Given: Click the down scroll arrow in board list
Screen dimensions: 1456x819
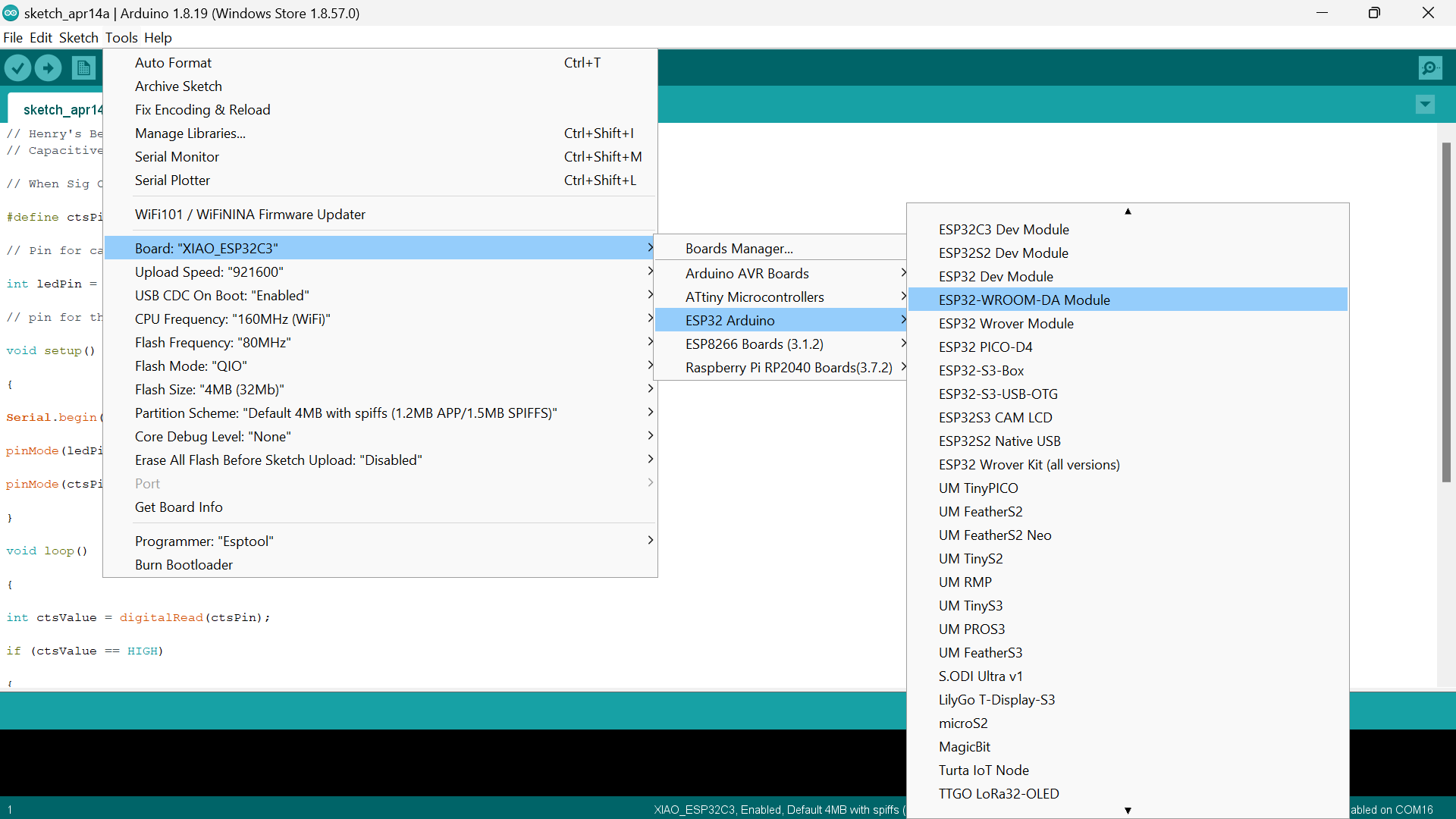Looking at the screenshot, I should (1128, 811).
